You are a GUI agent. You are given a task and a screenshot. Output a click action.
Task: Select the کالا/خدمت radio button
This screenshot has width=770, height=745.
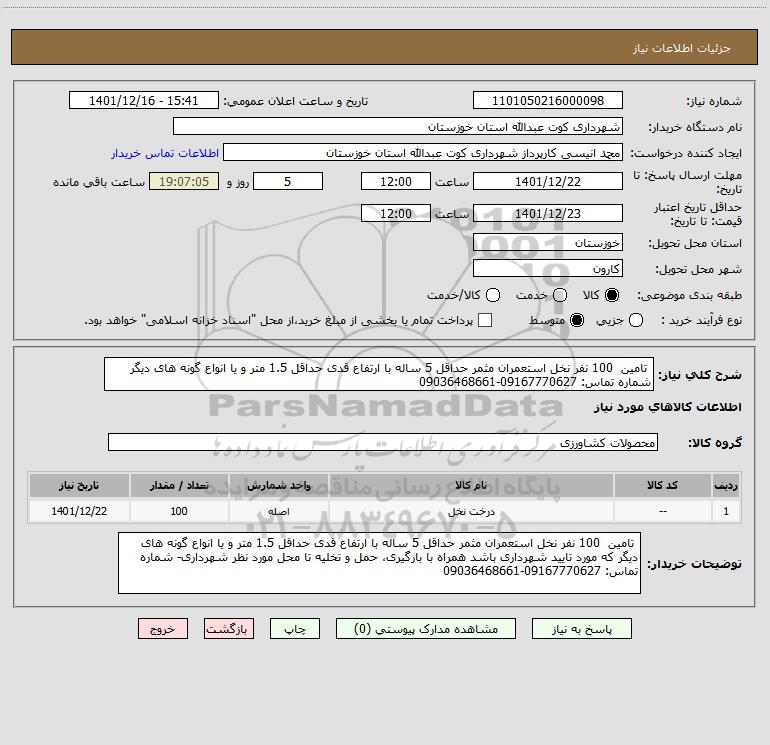493,295
